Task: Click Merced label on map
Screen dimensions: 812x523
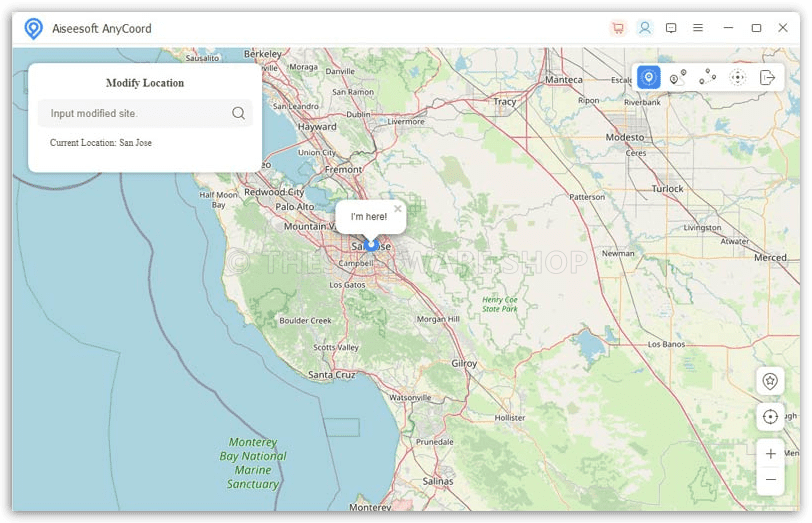Action: [770, 258]
